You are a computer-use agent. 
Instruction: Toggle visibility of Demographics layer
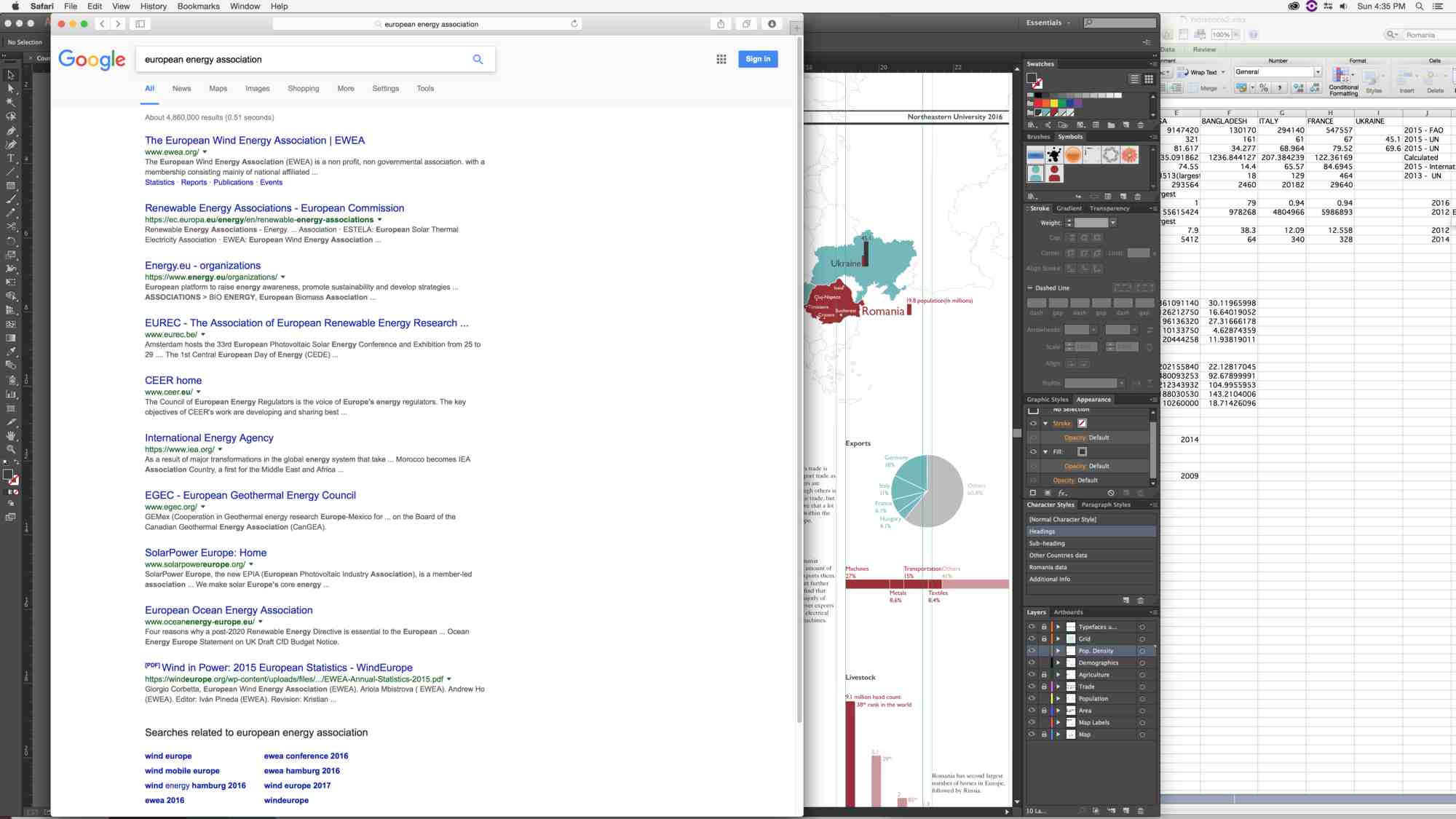pyautogui.click(x=1032, y=663)
